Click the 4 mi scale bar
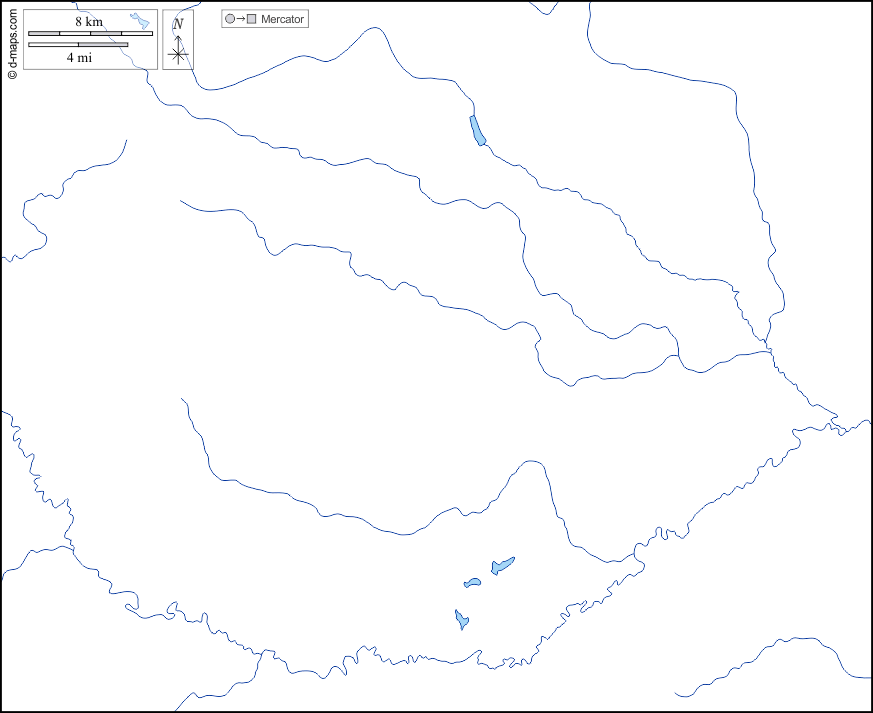873x713 pixels. (78, 45)
